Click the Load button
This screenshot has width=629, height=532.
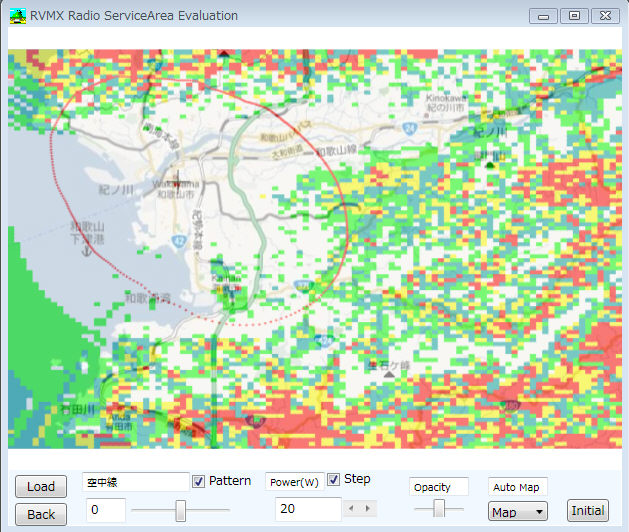click(41, 487)
